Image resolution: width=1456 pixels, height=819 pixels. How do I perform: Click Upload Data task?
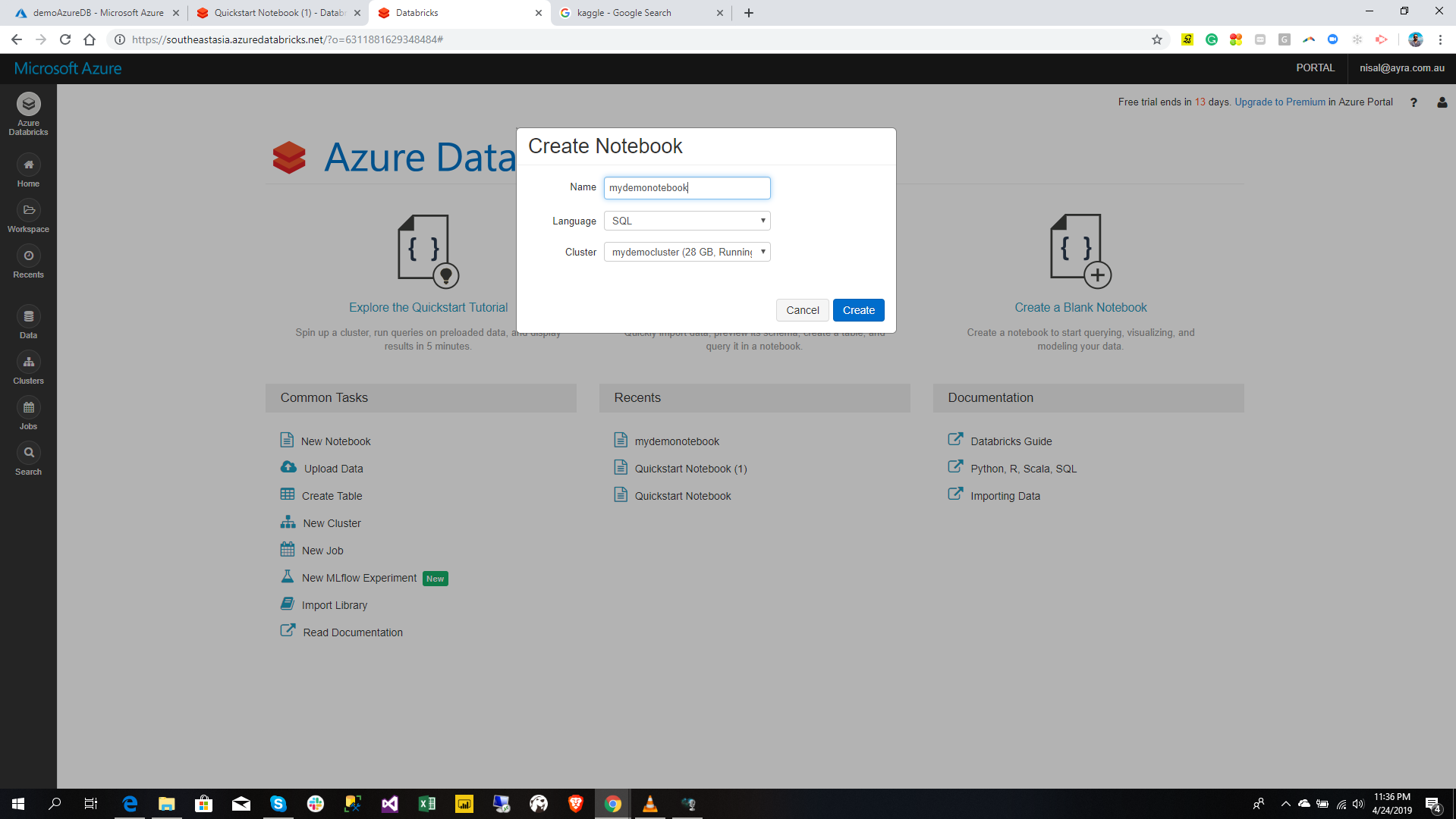[x=322, y=468]
